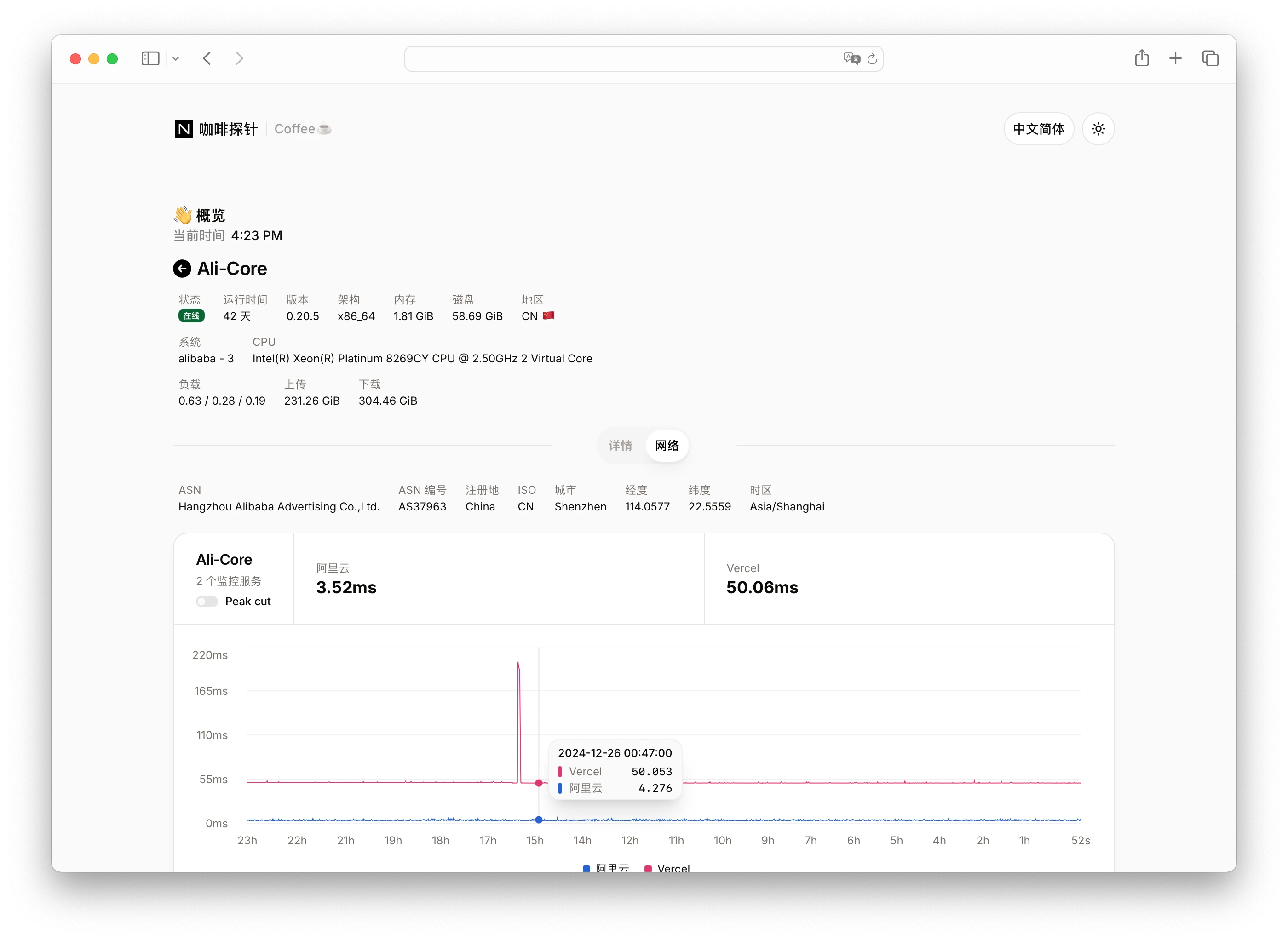Image resolution: width=1288 pixels, height=940 pixels.
Task: Click the N logo icon
Action: point(184,129)
